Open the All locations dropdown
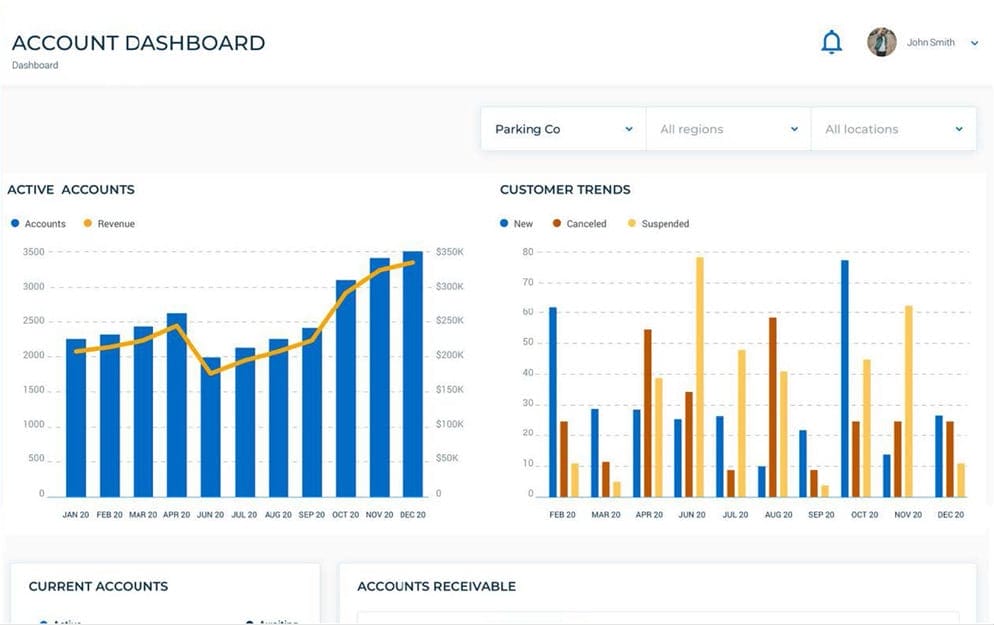The width and height of the screenshot is (994, 625). click(893, 129)
